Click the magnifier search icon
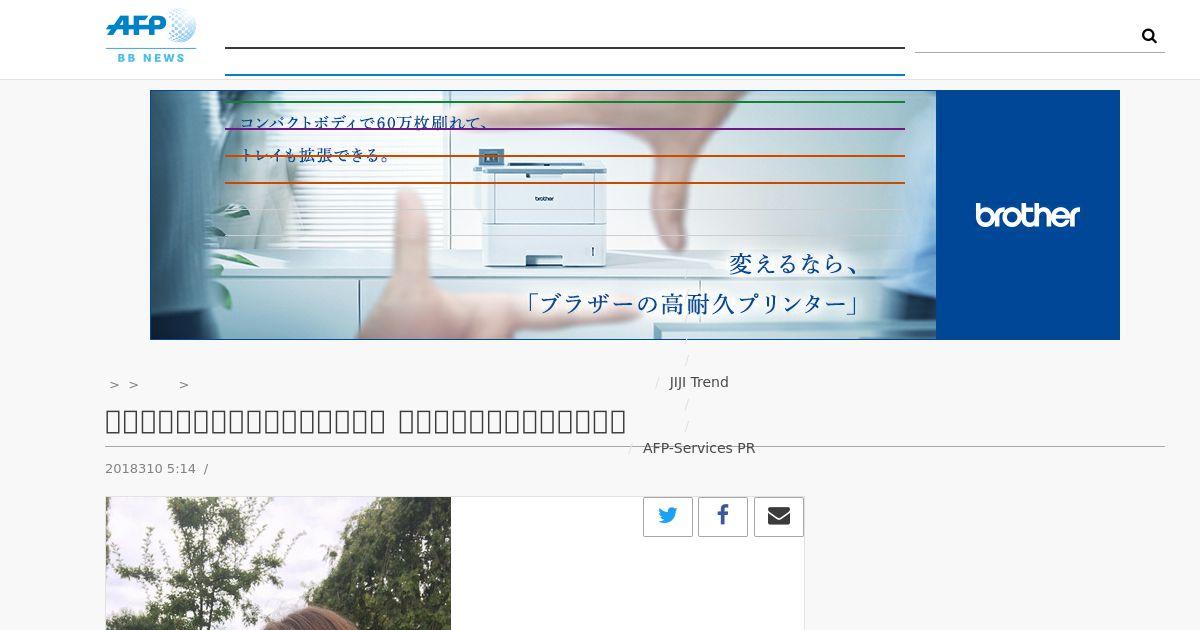The image size is (1200, 630). (x=1149, y=36)
